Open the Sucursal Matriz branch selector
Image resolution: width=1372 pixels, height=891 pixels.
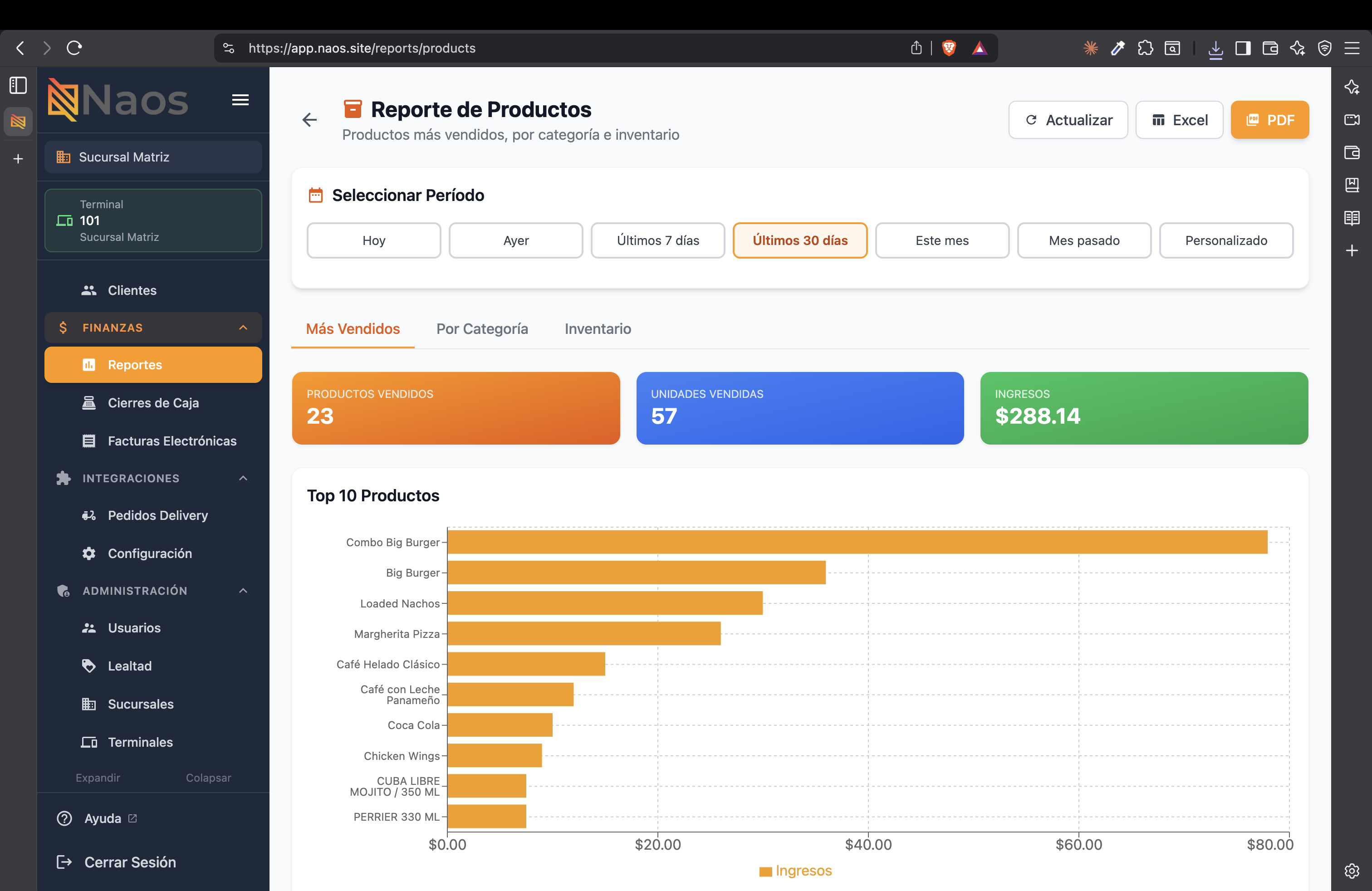(x=153, y=157)
